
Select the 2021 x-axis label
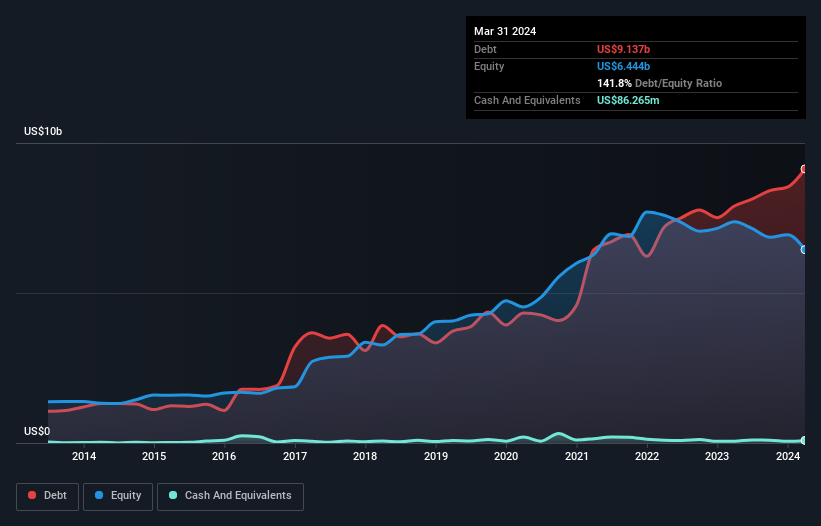(x=576, y=456)
